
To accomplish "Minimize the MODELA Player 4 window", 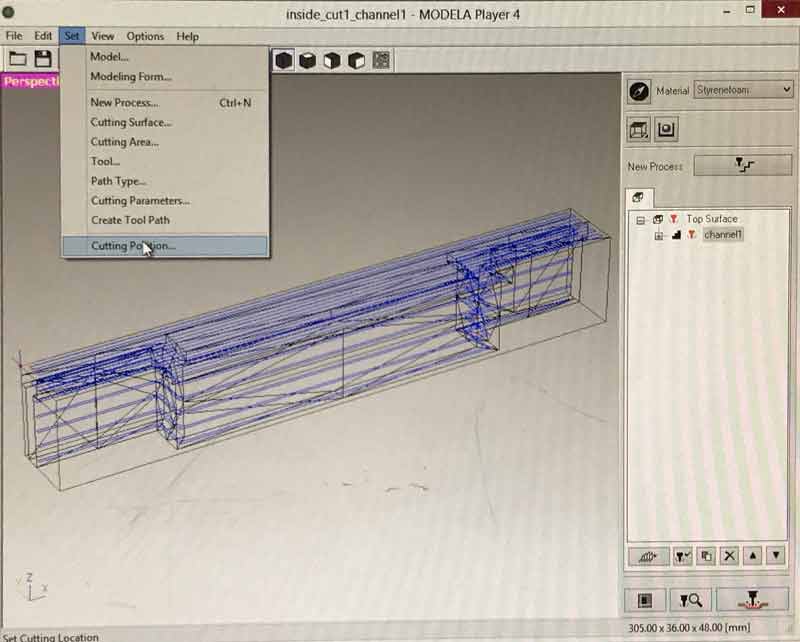I will [x=727, y=11].
